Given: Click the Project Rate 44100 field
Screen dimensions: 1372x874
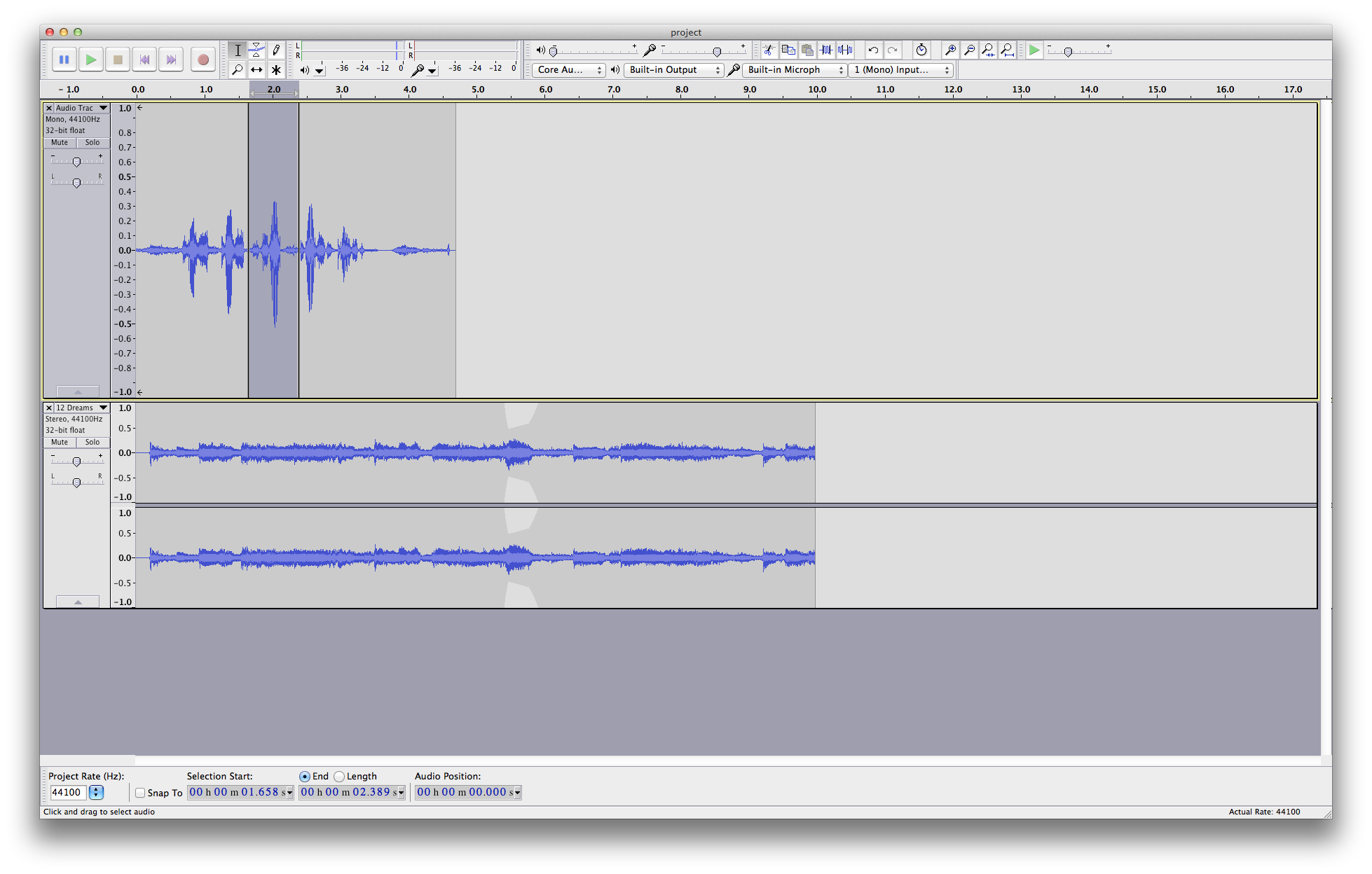Looking at the screenshot, I should pyautogui.click(x=68, y=792).
